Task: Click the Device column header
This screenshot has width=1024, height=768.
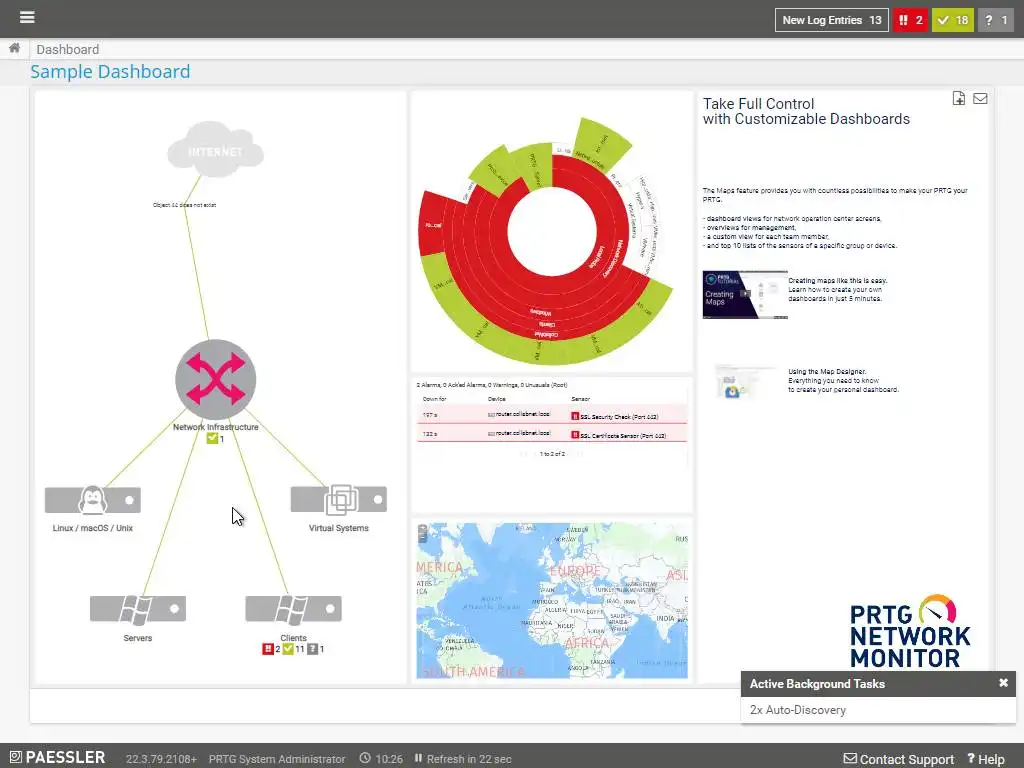Action: (x=496, y=399)
